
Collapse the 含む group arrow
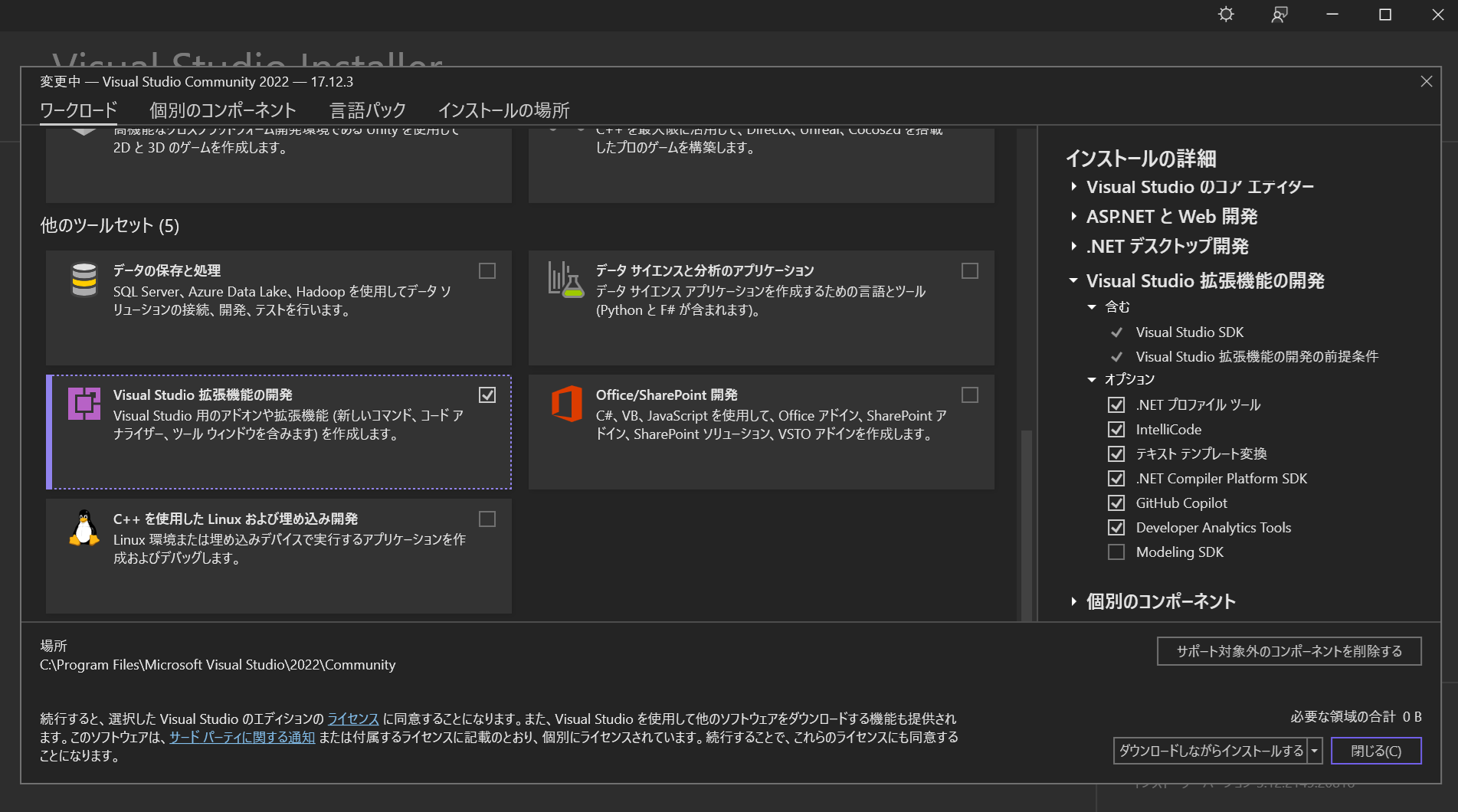[x=1092, y=307]
